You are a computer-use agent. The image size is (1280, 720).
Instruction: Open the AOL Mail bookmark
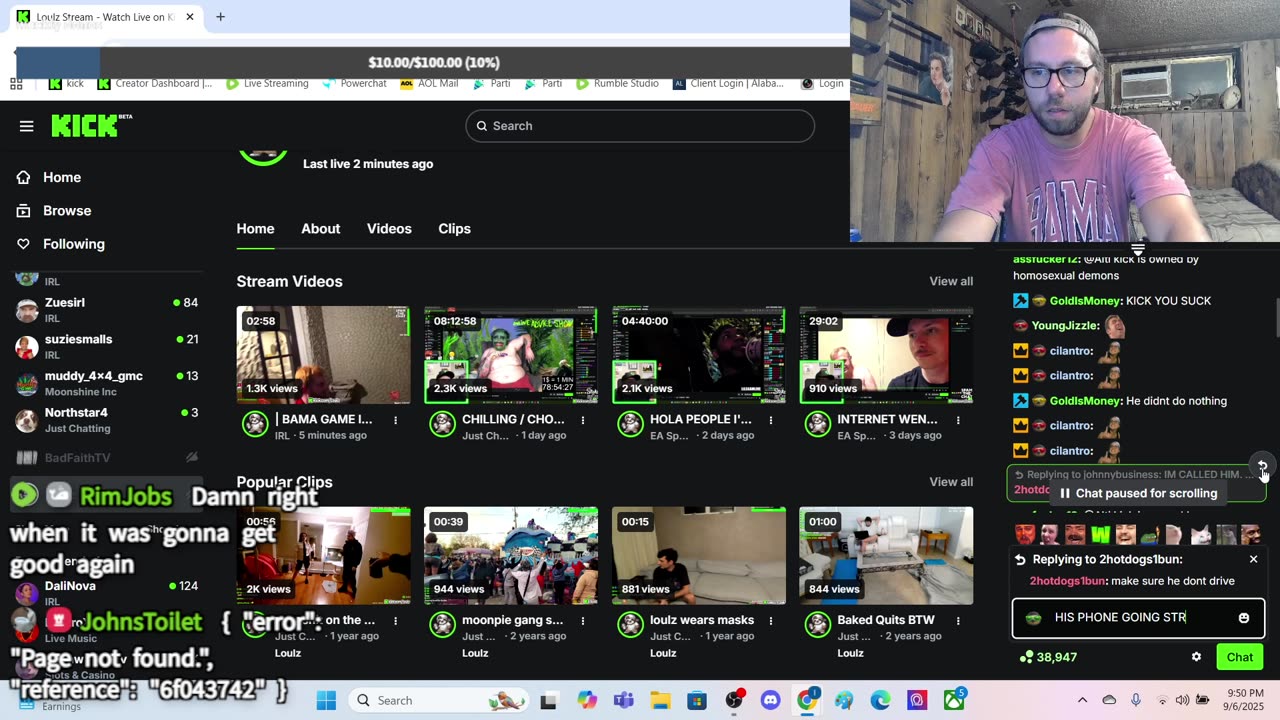429,84
